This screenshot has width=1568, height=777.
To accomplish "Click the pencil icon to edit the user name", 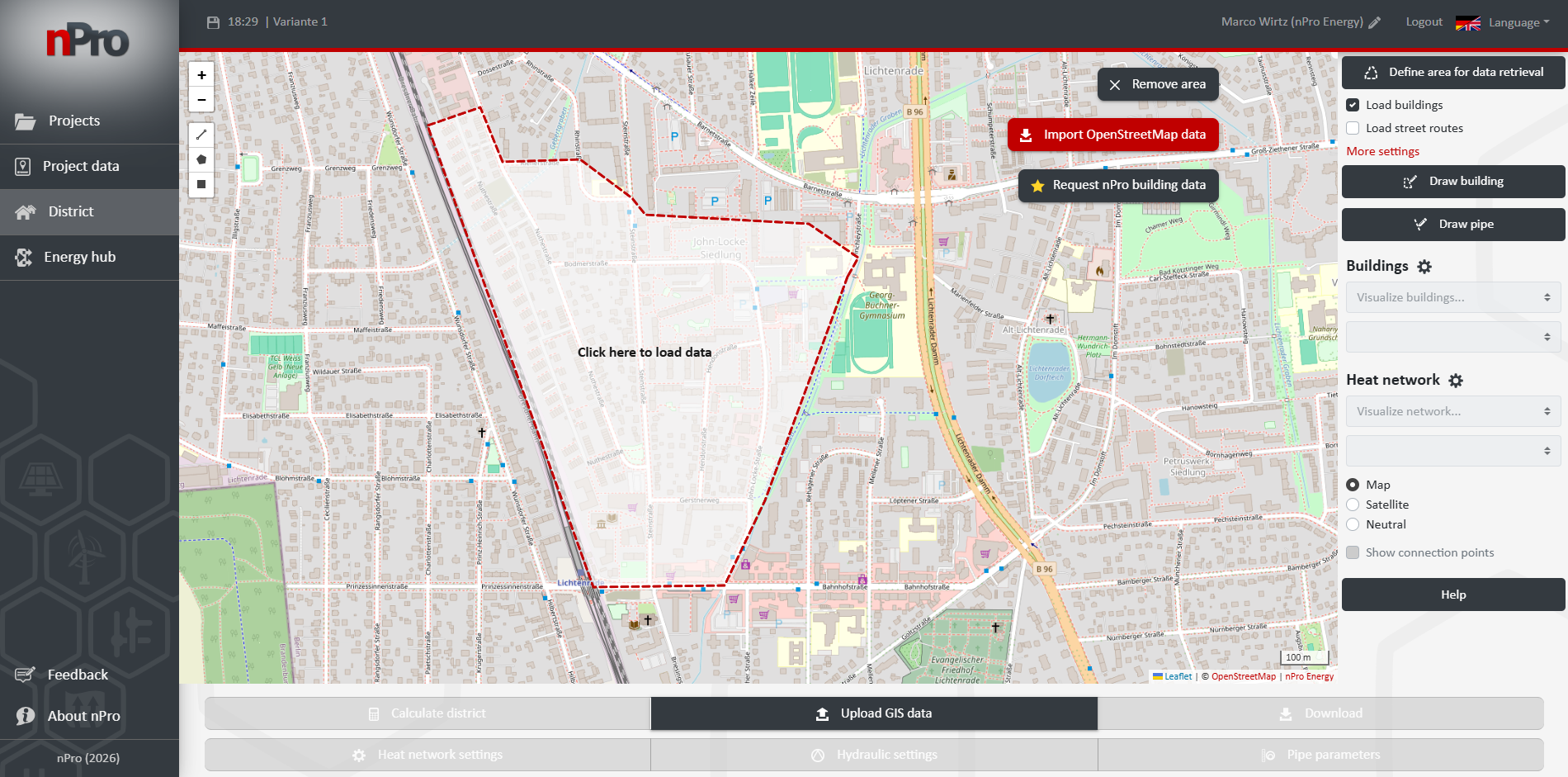I will (1375, 21).
